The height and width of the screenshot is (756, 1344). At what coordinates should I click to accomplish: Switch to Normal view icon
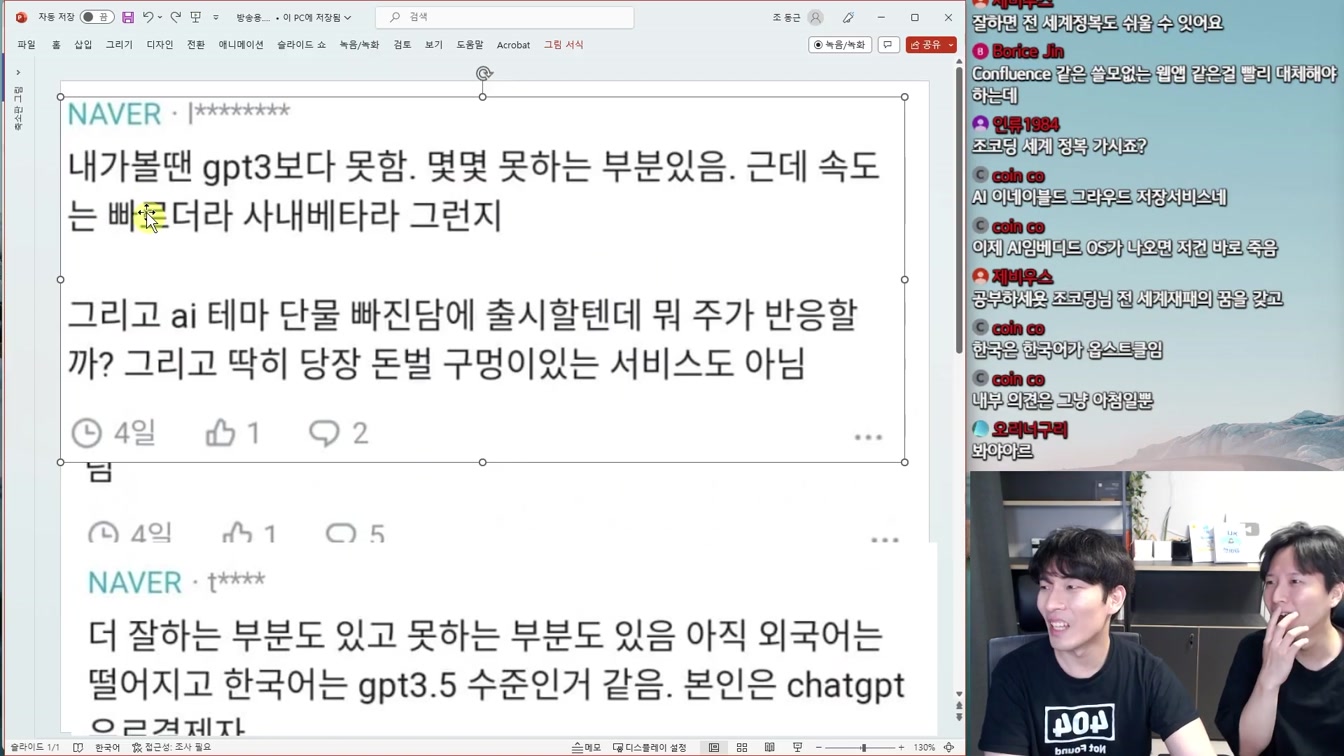(714, 747)
